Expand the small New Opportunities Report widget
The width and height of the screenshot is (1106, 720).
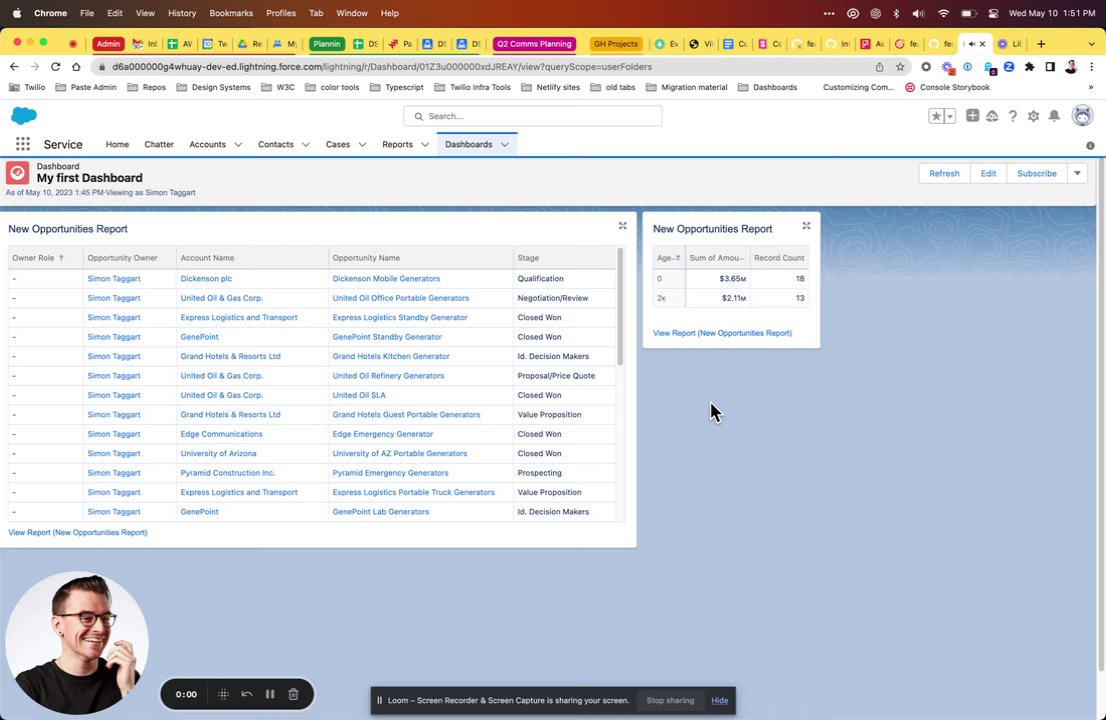click(806, 226)
